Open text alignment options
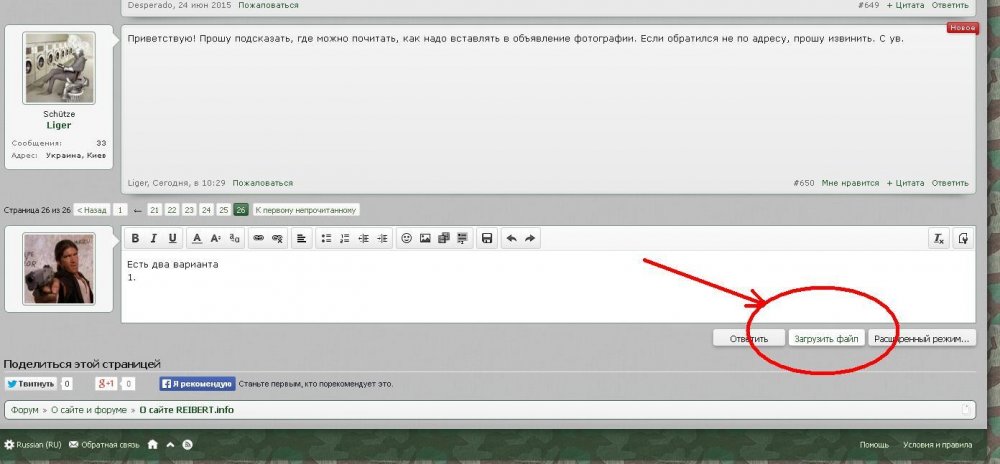Screen dimensions: 1000x464 click(x=301, y=238)
